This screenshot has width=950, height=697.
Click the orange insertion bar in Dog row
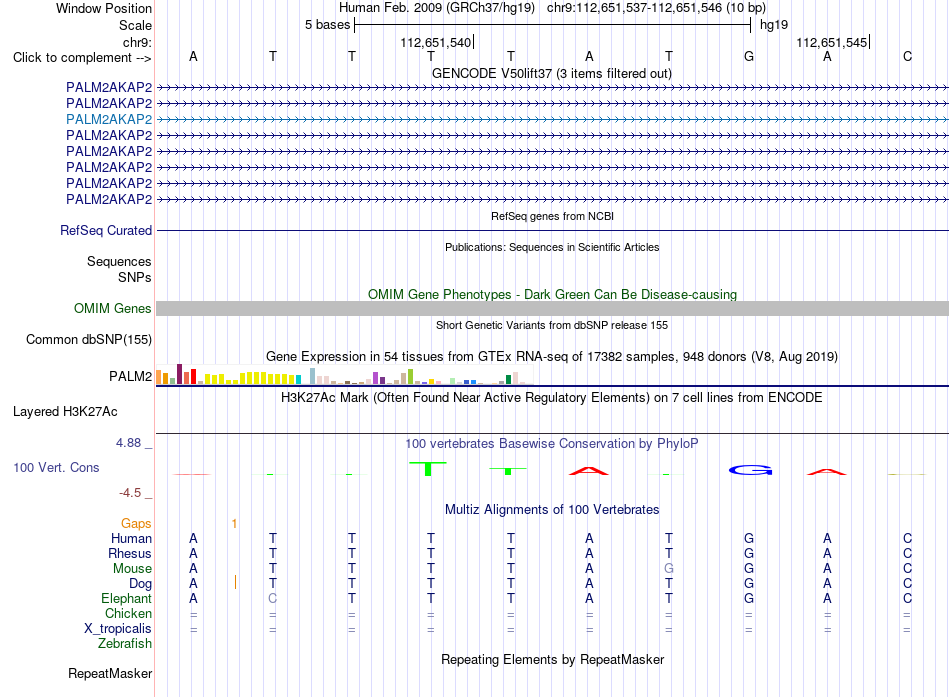pyautogui.click(x=235, y=582)
